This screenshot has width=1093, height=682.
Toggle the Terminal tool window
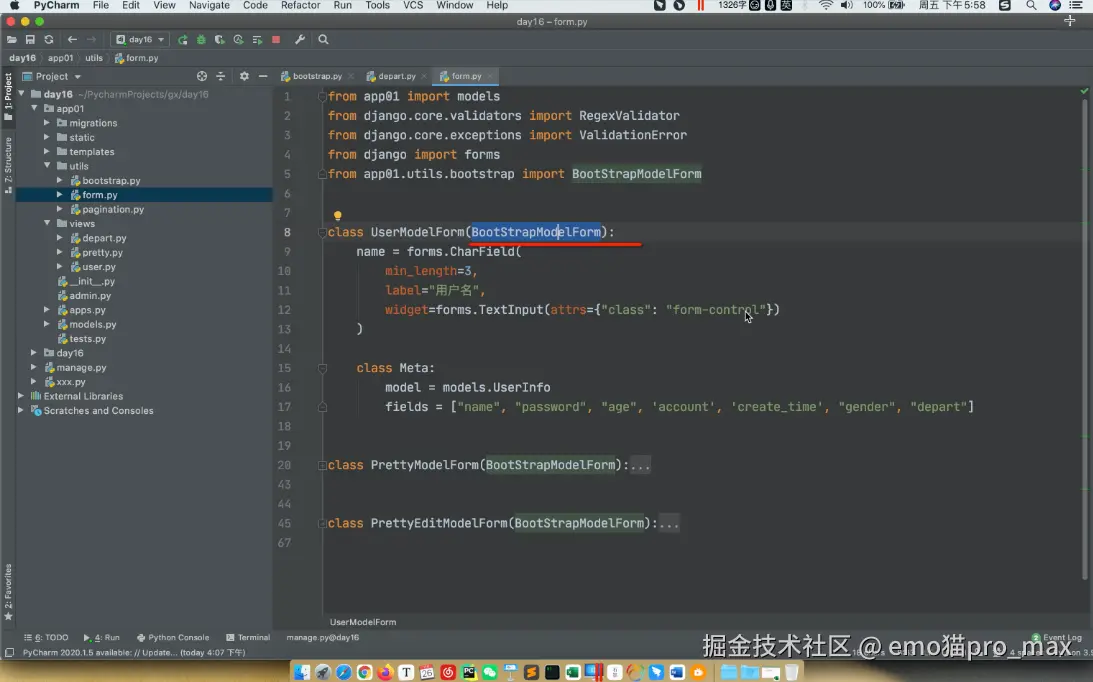tap(248, 637)
